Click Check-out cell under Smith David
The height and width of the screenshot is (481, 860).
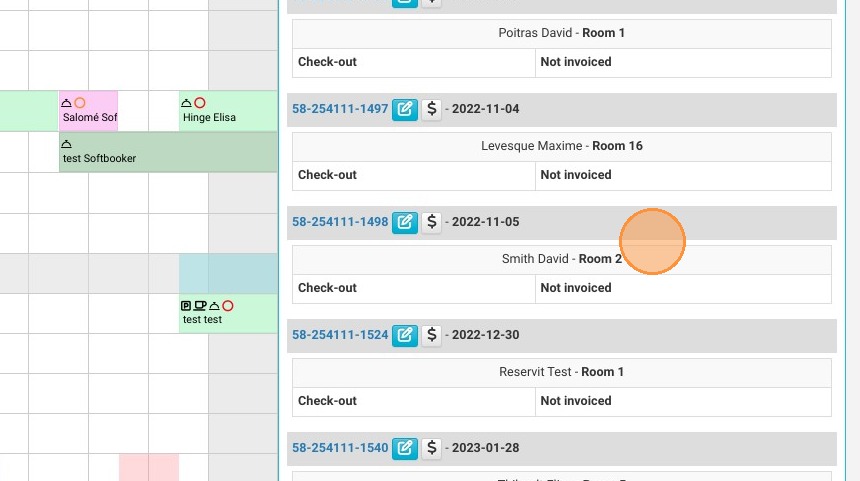(414, 288)
